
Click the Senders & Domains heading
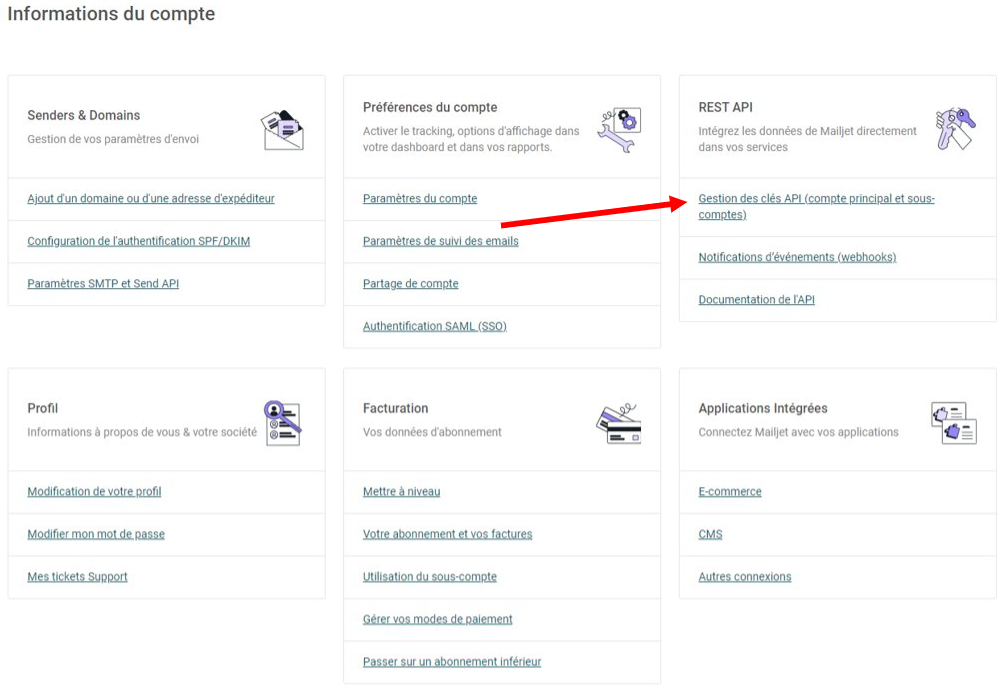pyautogui.click(x=84, y=115)
